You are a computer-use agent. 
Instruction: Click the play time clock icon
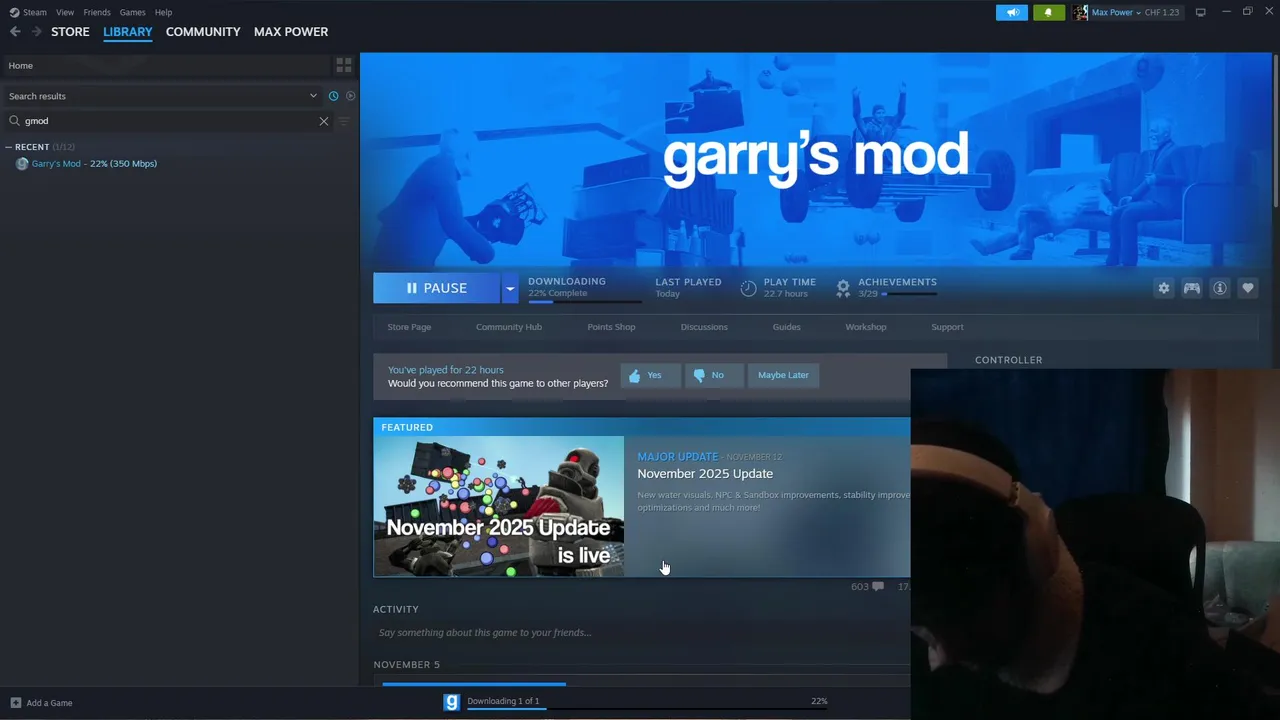(x=748, y=288)
